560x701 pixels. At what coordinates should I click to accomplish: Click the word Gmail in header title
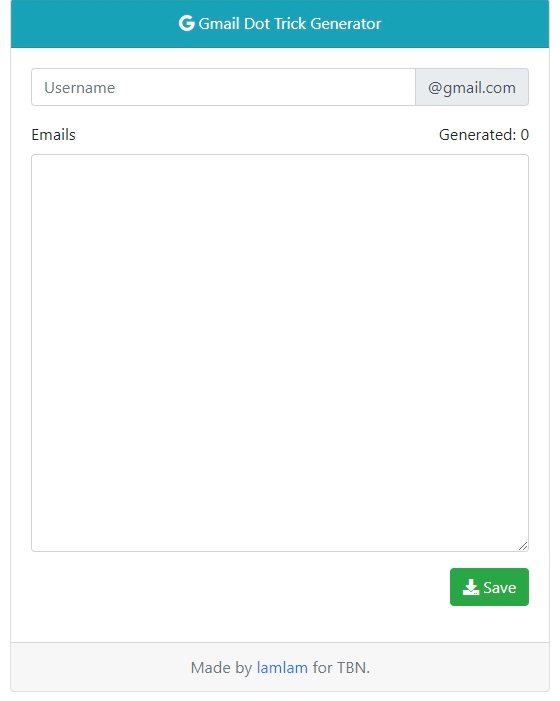coord(219,23)
